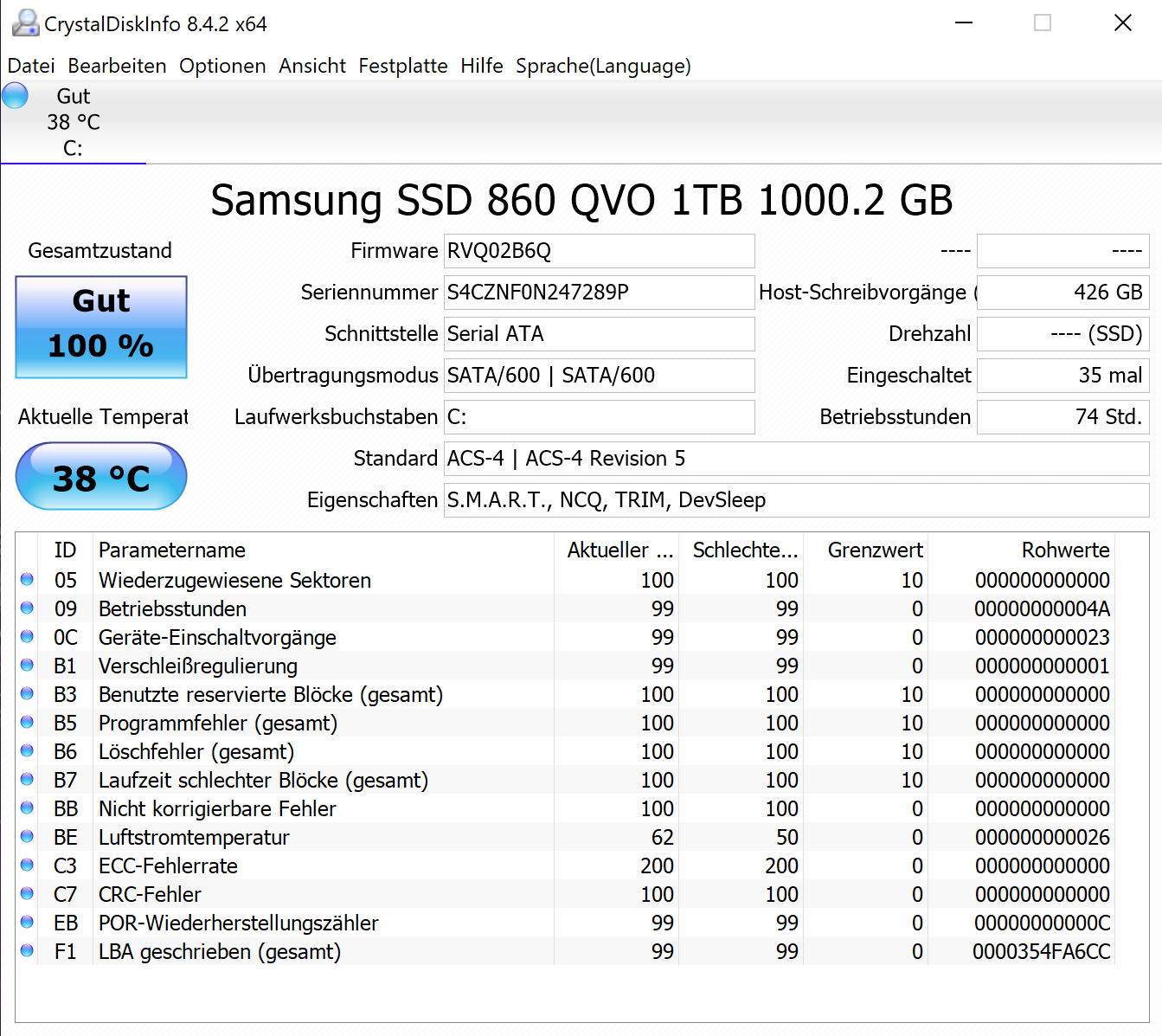
Task: Click status dot for 09 Betriebsstunden row
Action: tap(27, 608)
